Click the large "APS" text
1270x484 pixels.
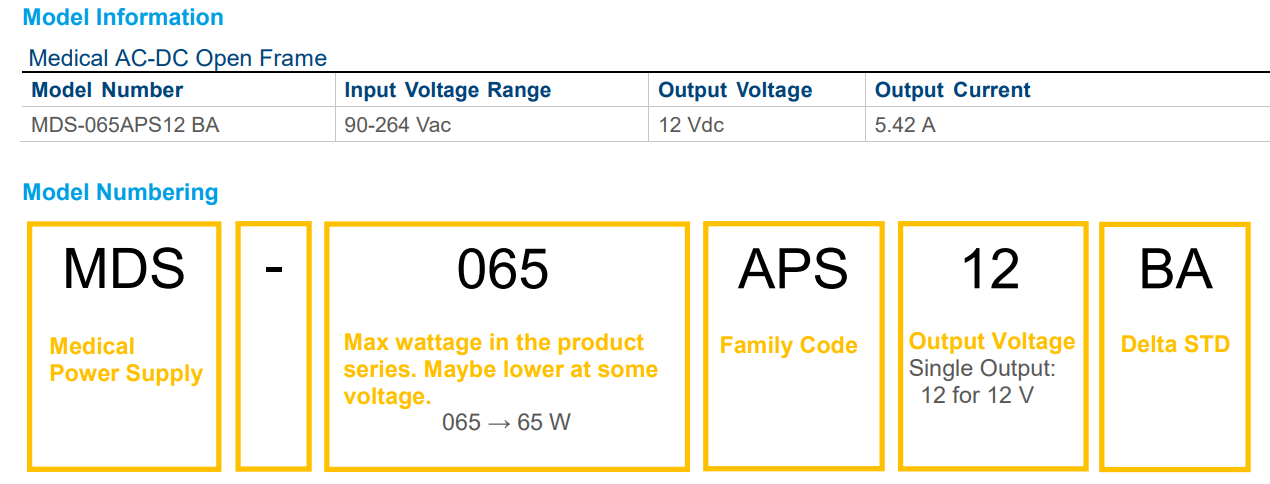point(793,268)
